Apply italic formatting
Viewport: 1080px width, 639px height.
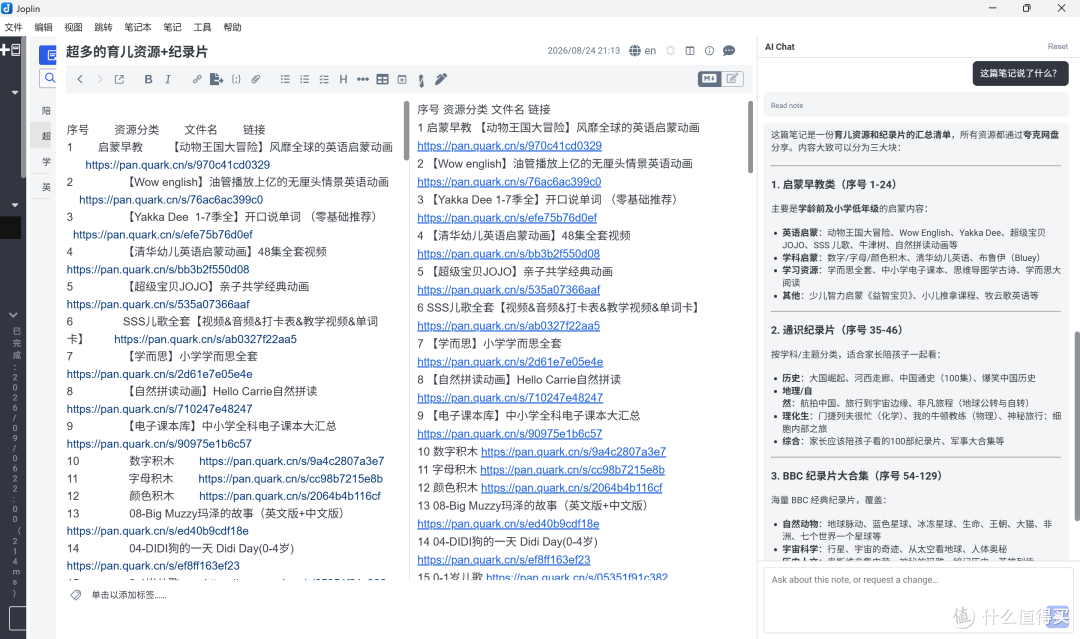tap(167, 79)
